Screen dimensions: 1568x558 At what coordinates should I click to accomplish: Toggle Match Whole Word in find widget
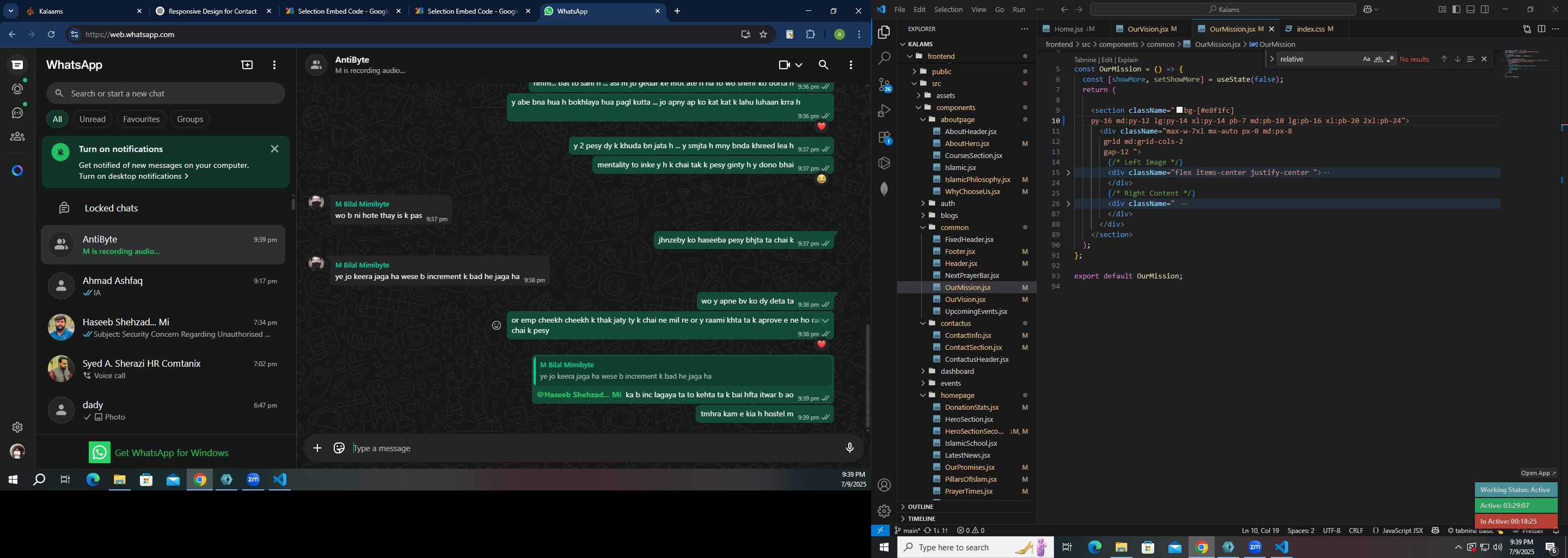[1378, 59]
